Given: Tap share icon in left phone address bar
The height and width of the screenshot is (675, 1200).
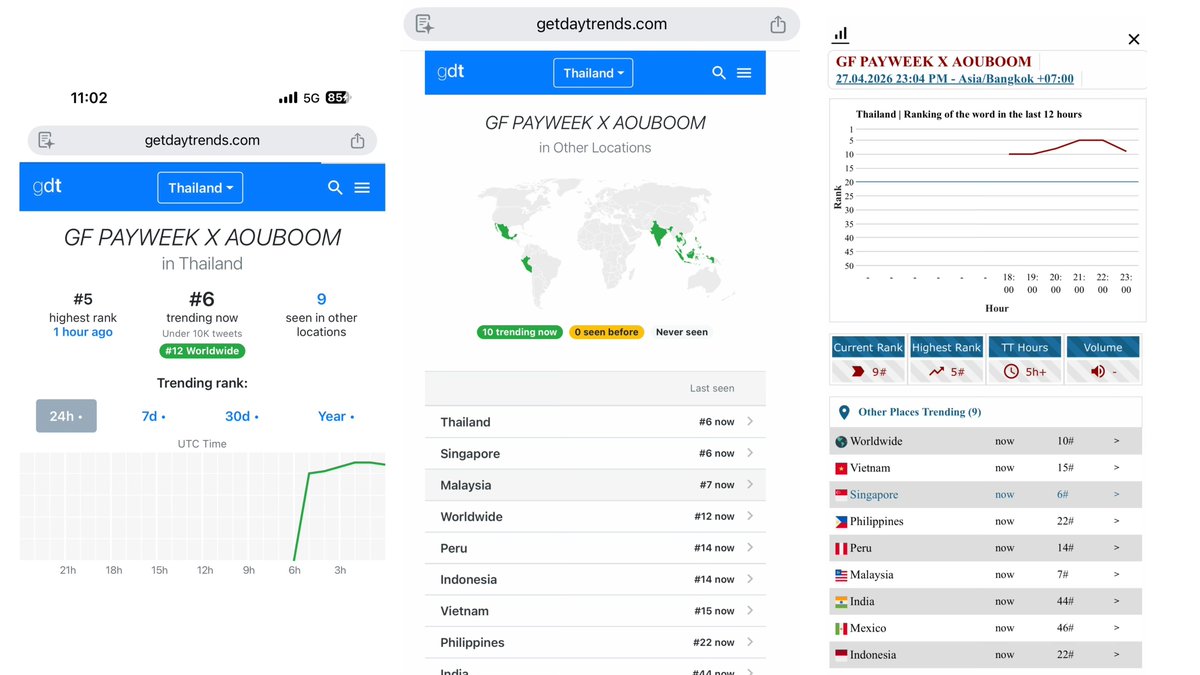Looking at the screenshot, I should (357, 141).
